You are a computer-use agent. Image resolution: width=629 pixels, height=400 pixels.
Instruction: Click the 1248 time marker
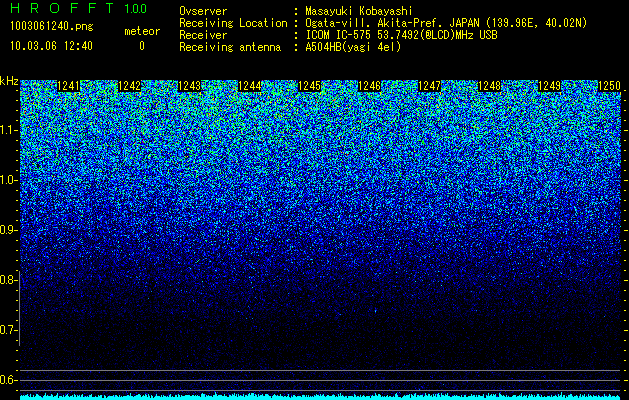point(489,86)
